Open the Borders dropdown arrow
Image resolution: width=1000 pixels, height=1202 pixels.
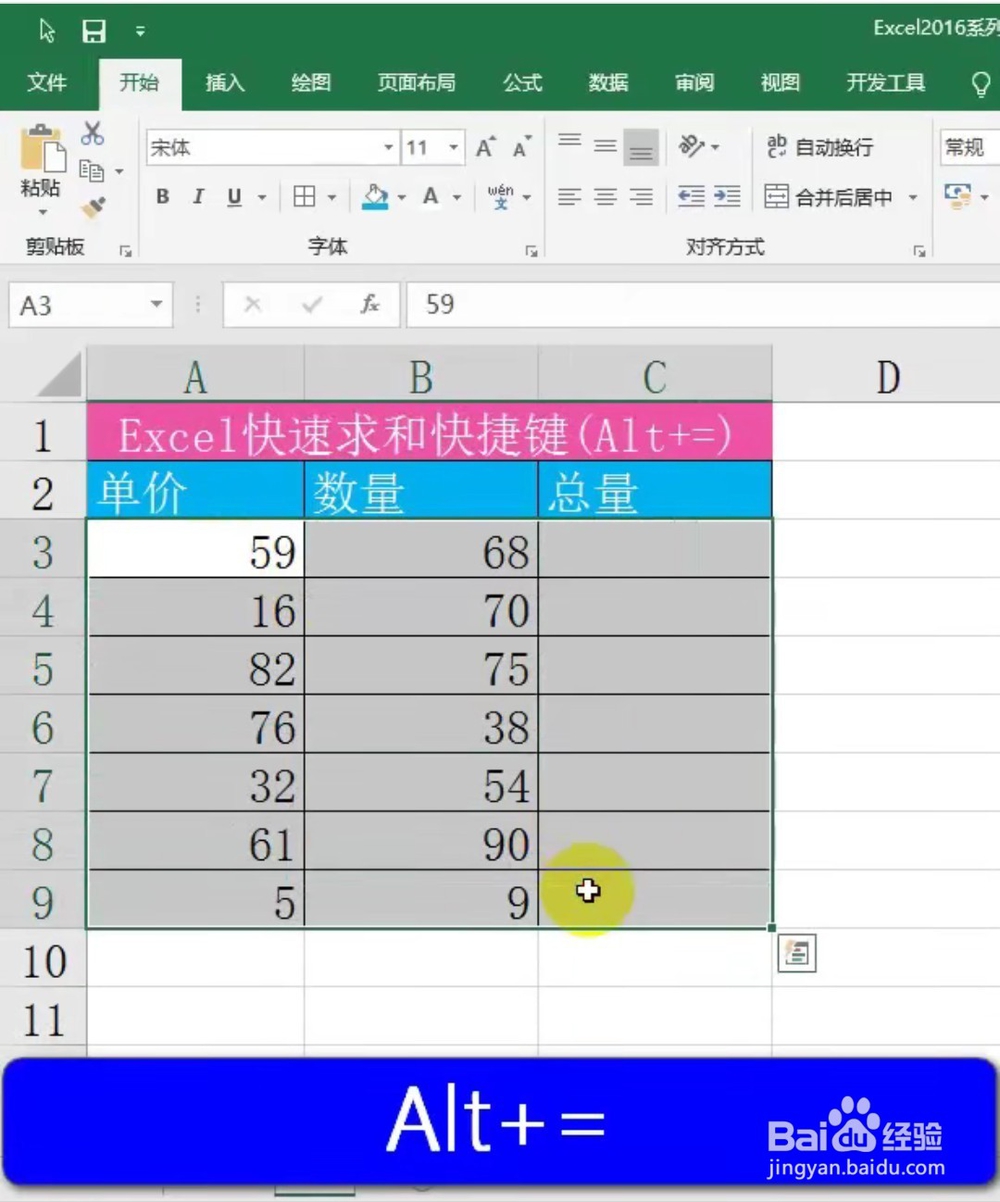(332, 198)
